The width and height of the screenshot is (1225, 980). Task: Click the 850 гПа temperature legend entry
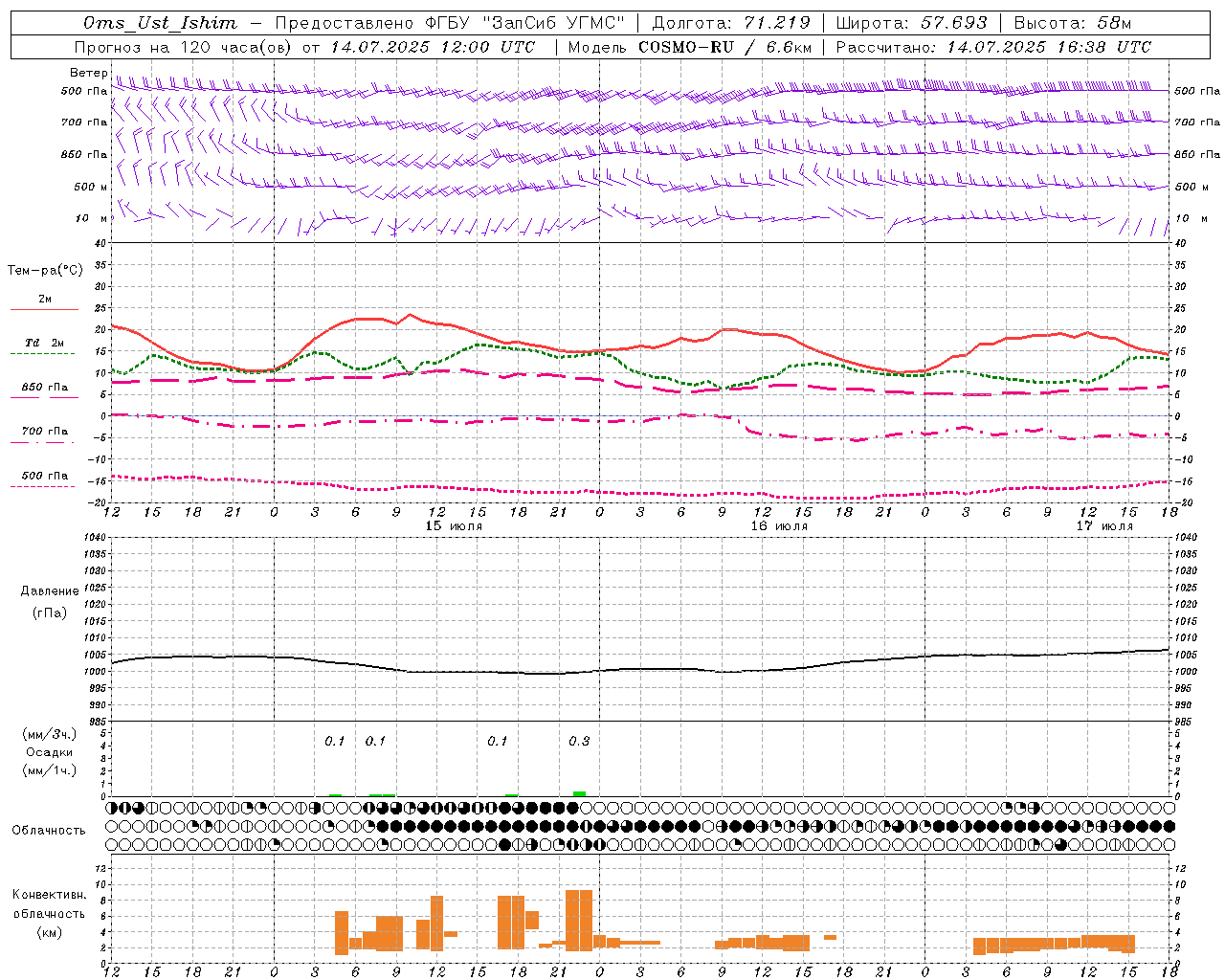[x=44, y=388]
